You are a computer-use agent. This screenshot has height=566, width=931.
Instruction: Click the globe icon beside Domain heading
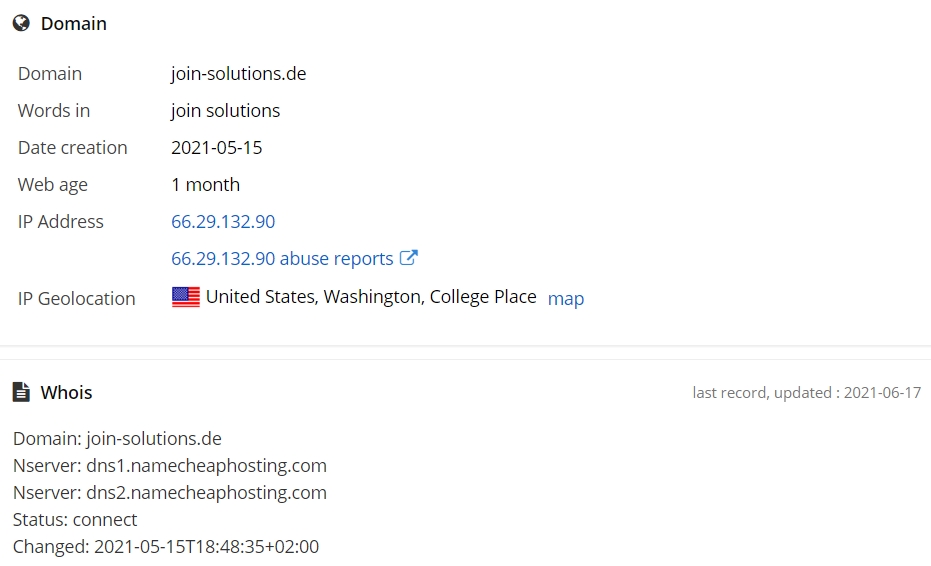click(21, 23)
